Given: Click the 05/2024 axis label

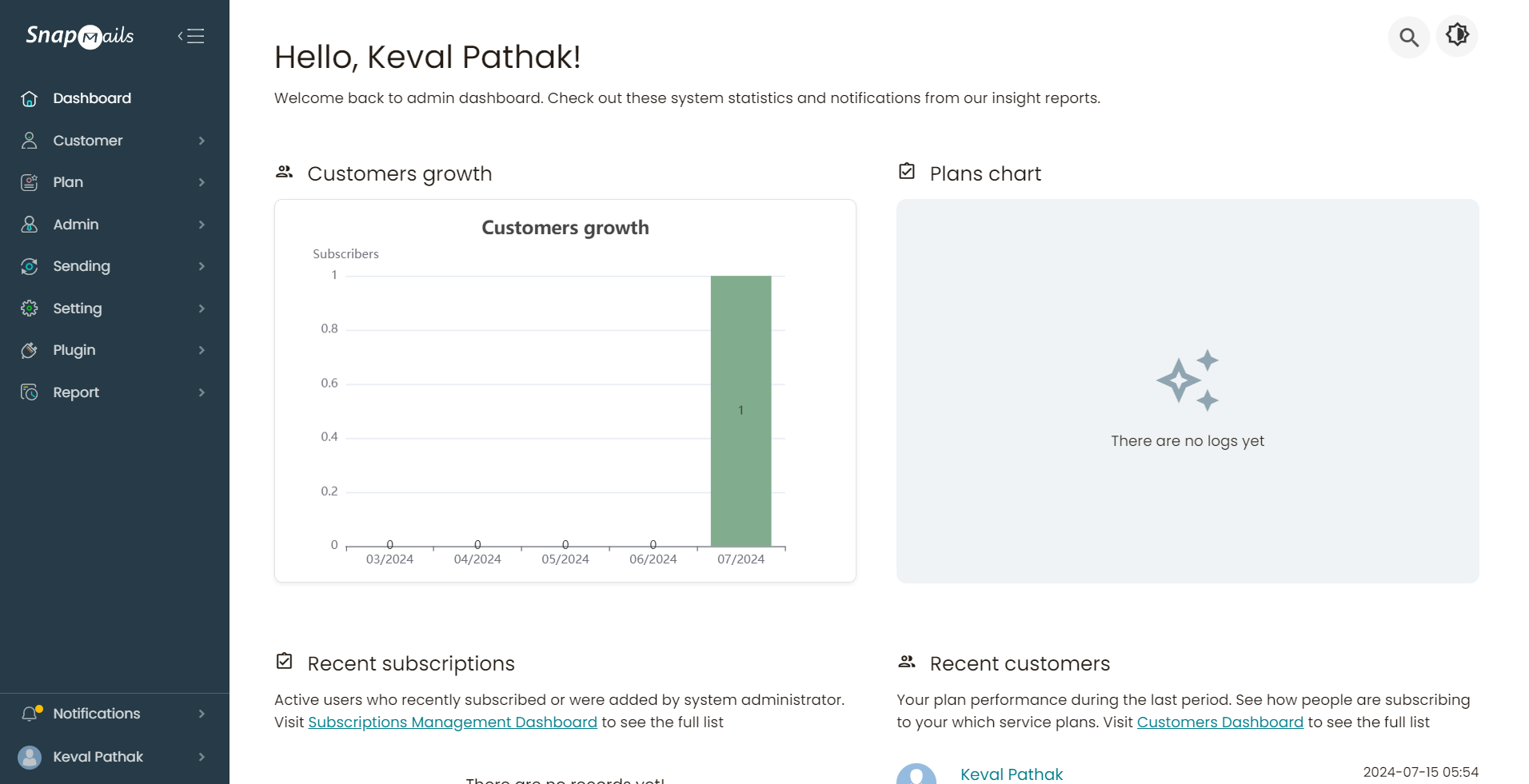Looking at the screenshot, I should (x=565, y=559).
